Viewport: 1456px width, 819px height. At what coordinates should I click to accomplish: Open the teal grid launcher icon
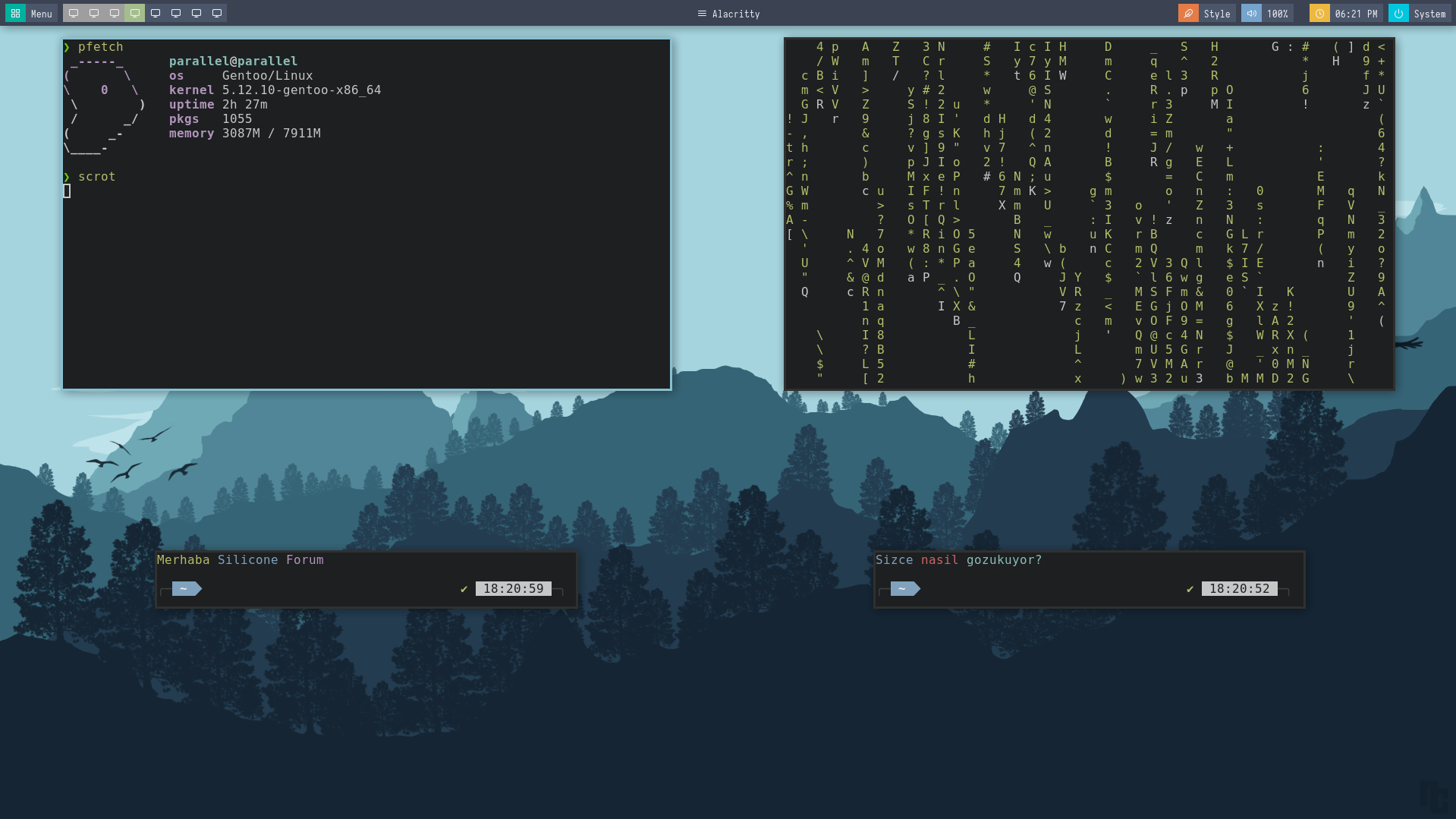click(x=15, y=14)
